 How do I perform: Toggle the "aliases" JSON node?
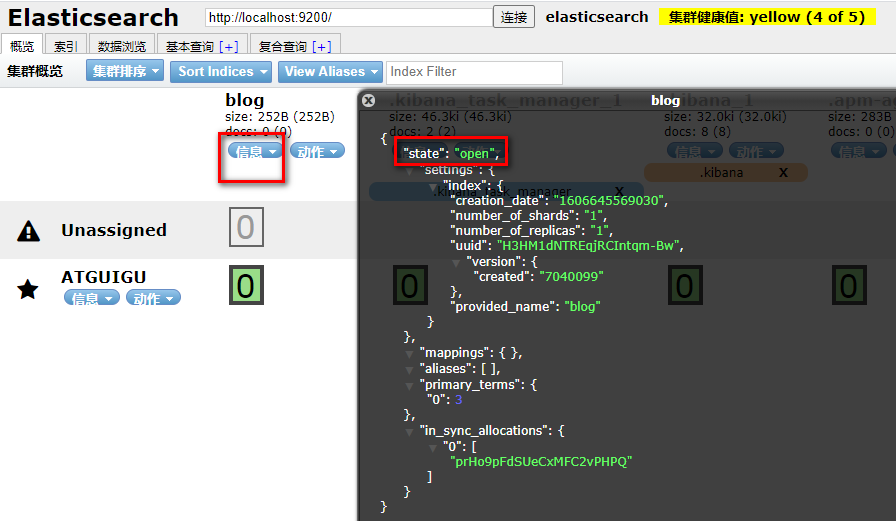[409, 370]
